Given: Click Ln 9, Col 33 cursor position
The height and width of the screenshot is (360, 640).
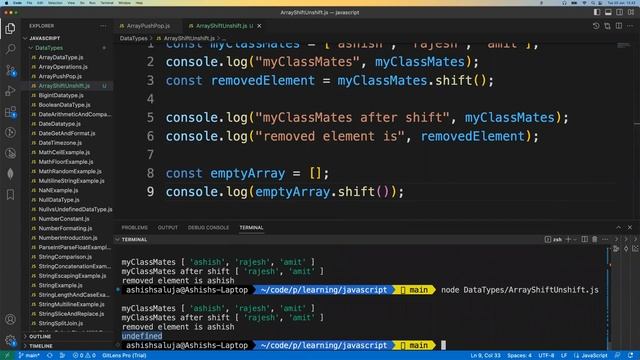Looking at the screenshot, I should coord(485,356).
